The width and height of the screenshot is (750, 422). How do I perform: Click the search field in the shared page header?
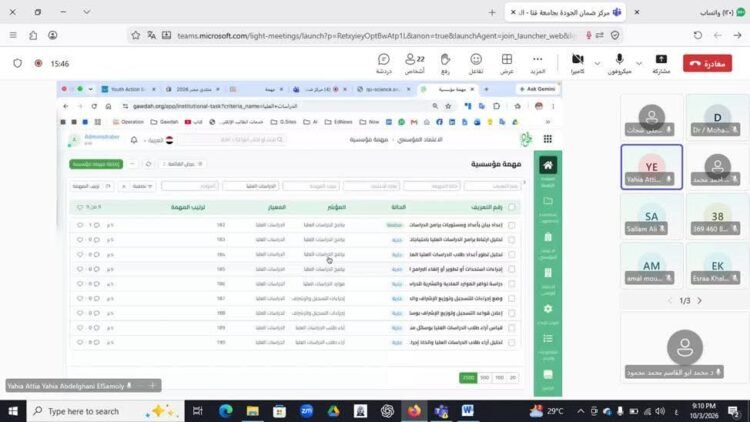(x=232, y=140)
